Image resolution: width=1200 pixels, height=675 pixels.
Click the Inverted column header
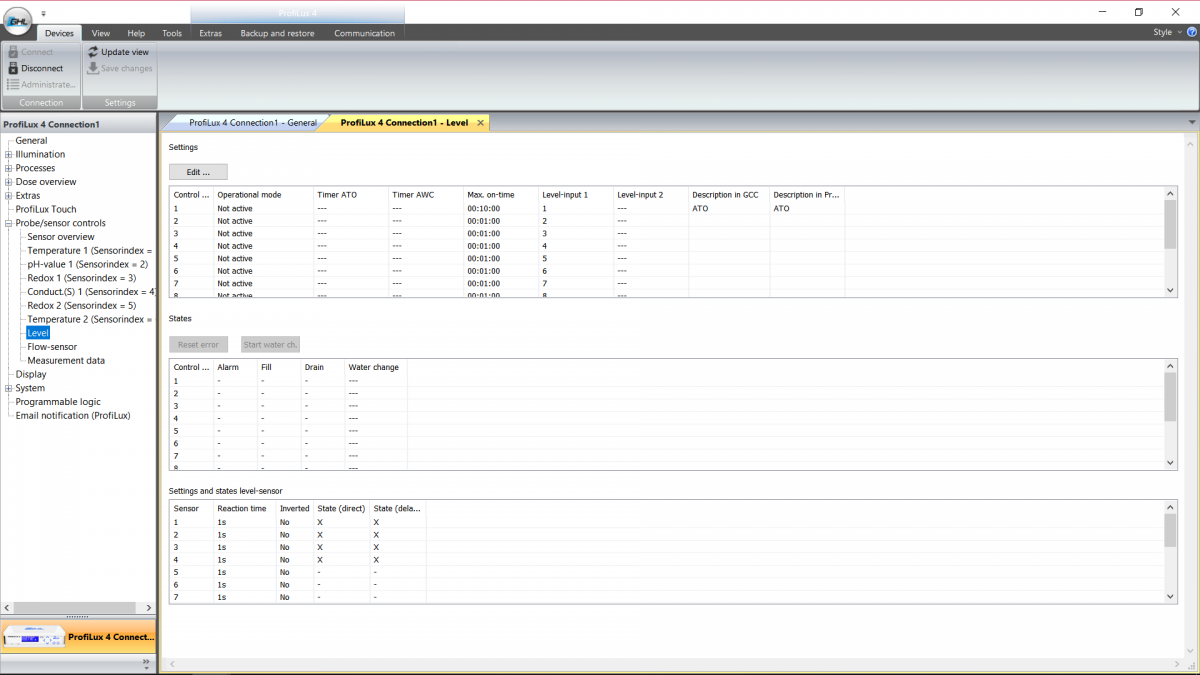[x=295, y=508]
